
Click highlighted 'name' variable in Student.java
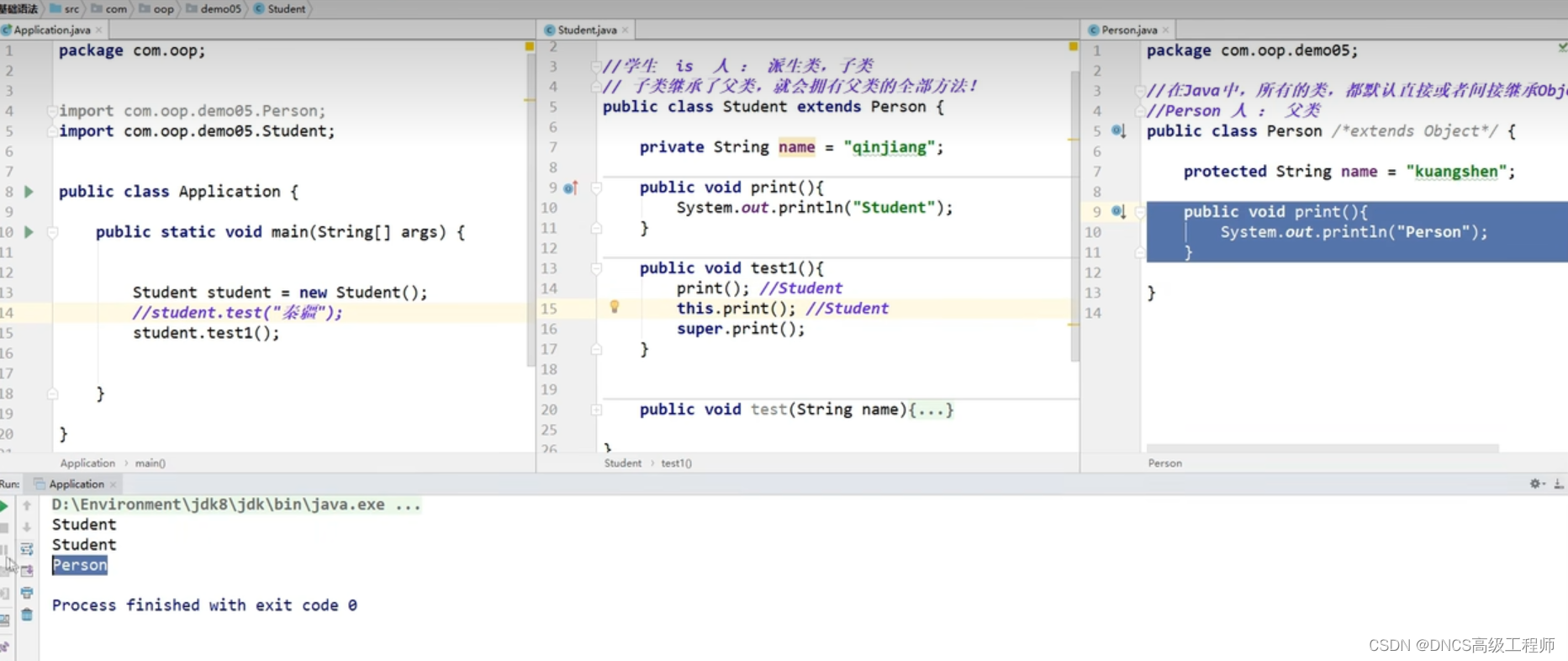(796, 147)
